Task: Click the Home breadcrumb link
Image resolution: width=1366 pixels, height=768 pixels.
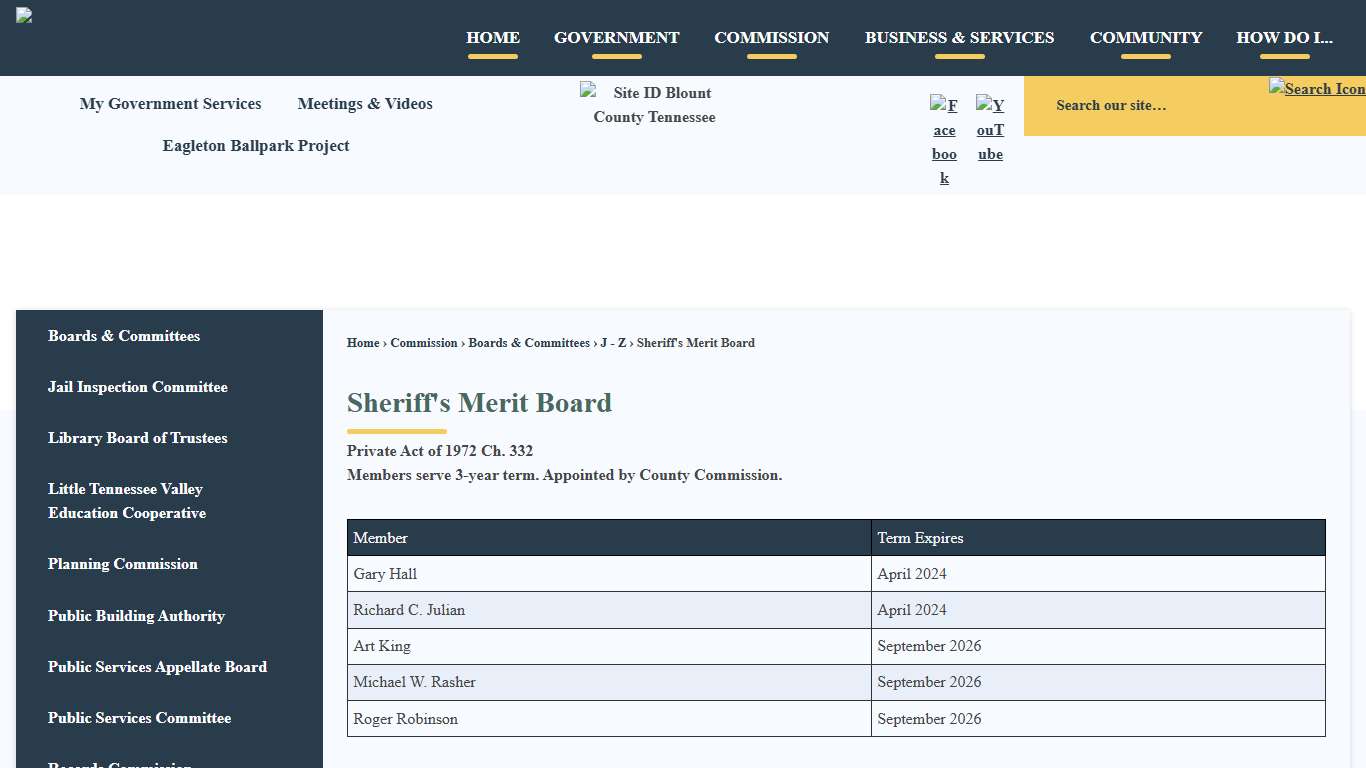Action: pos(363,343)
